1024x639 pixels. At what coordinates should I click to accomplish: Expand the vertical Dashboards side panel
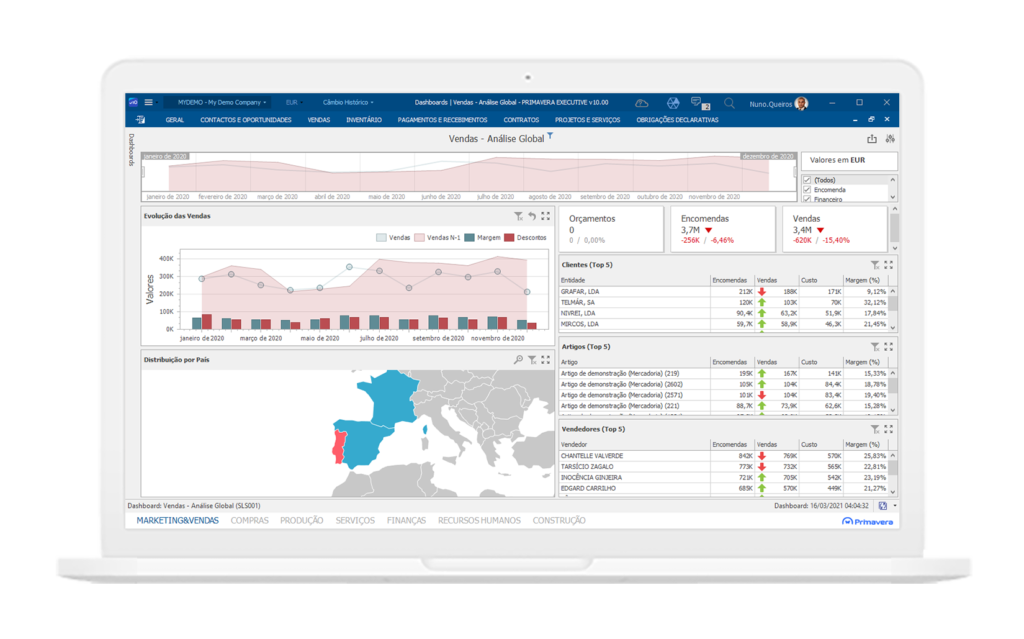tap(131, 150)
